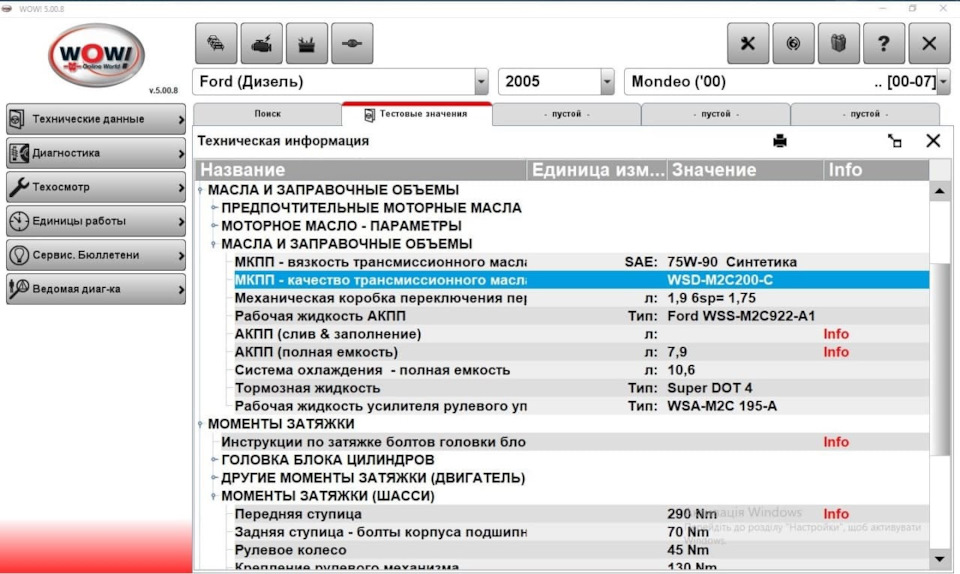The image size is (960, 574).
Task: Expand the technical information panel to full size
Action: (894, 141)
